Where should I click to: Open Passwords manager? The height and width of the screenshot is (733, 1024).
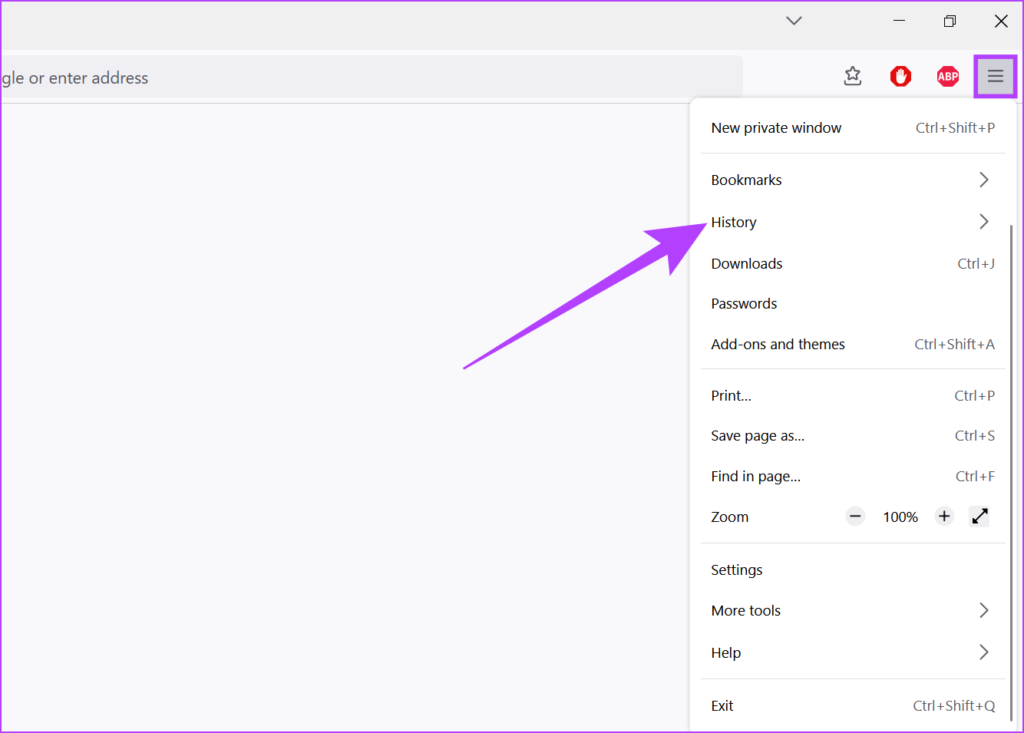743,303
